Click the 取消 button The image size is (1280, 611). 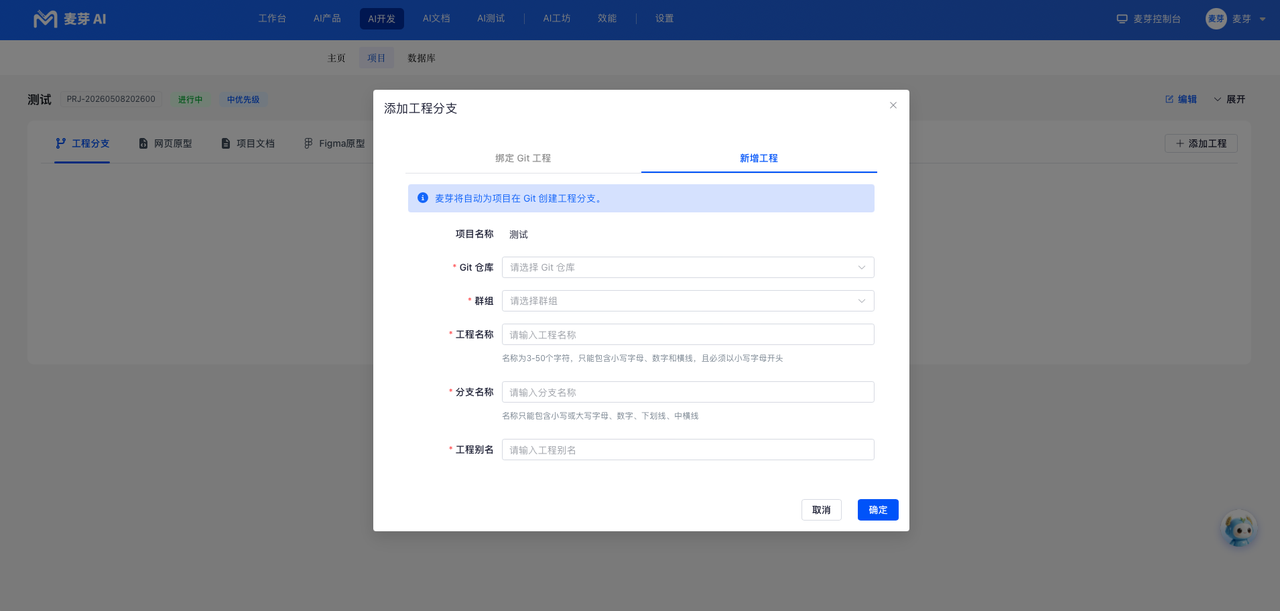click(821, 510)
